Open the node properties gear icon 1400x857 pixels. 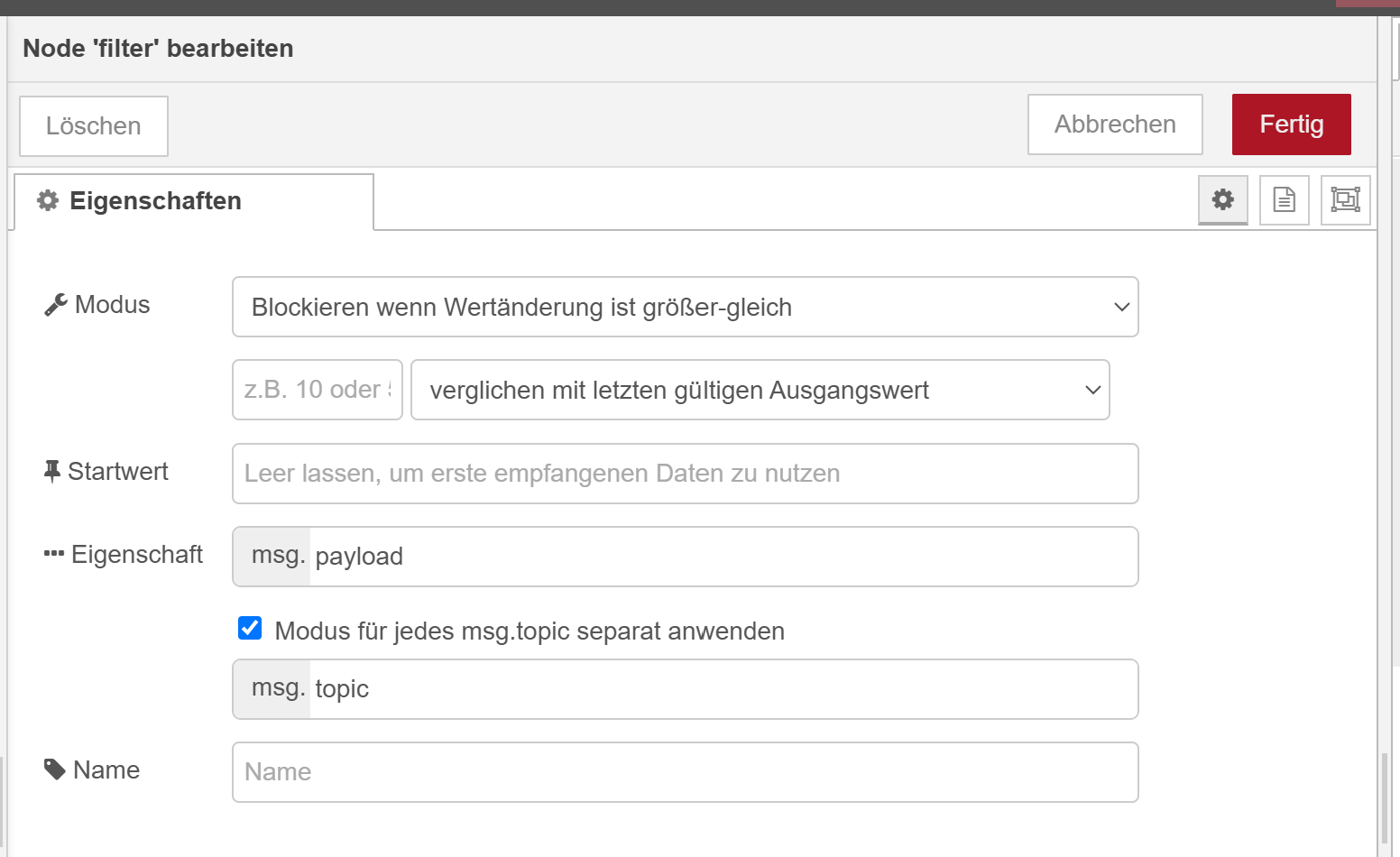coord(1223,199)
